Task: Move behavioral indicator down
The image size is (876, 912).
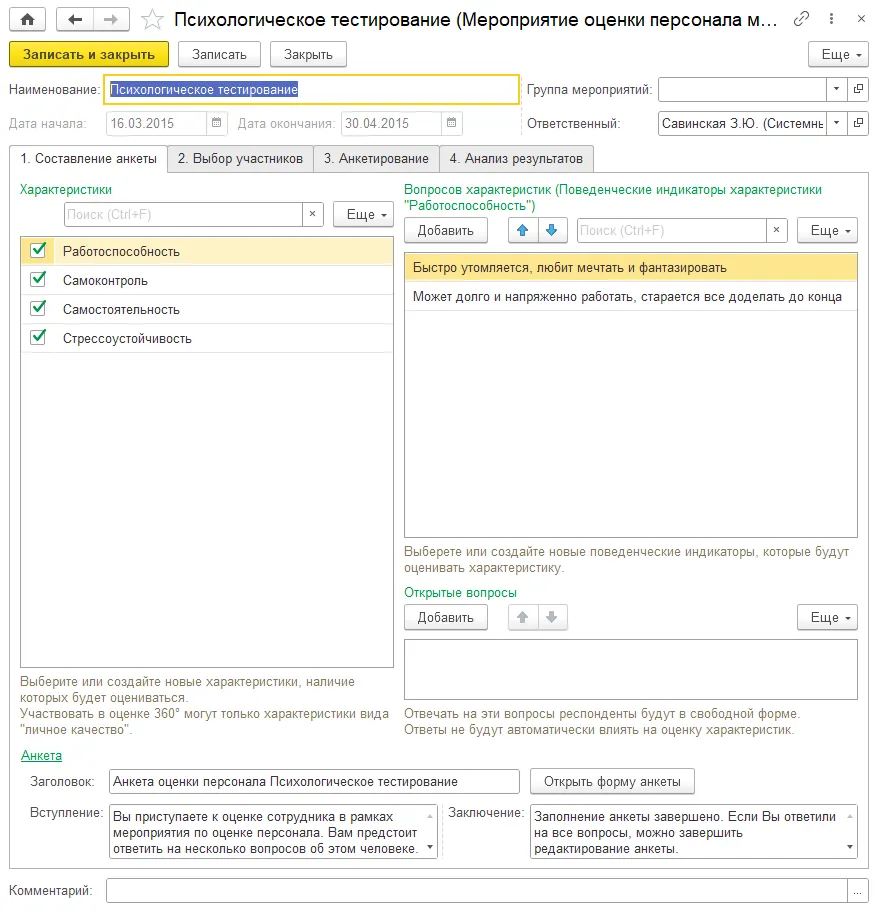Action: coord(552,230)
